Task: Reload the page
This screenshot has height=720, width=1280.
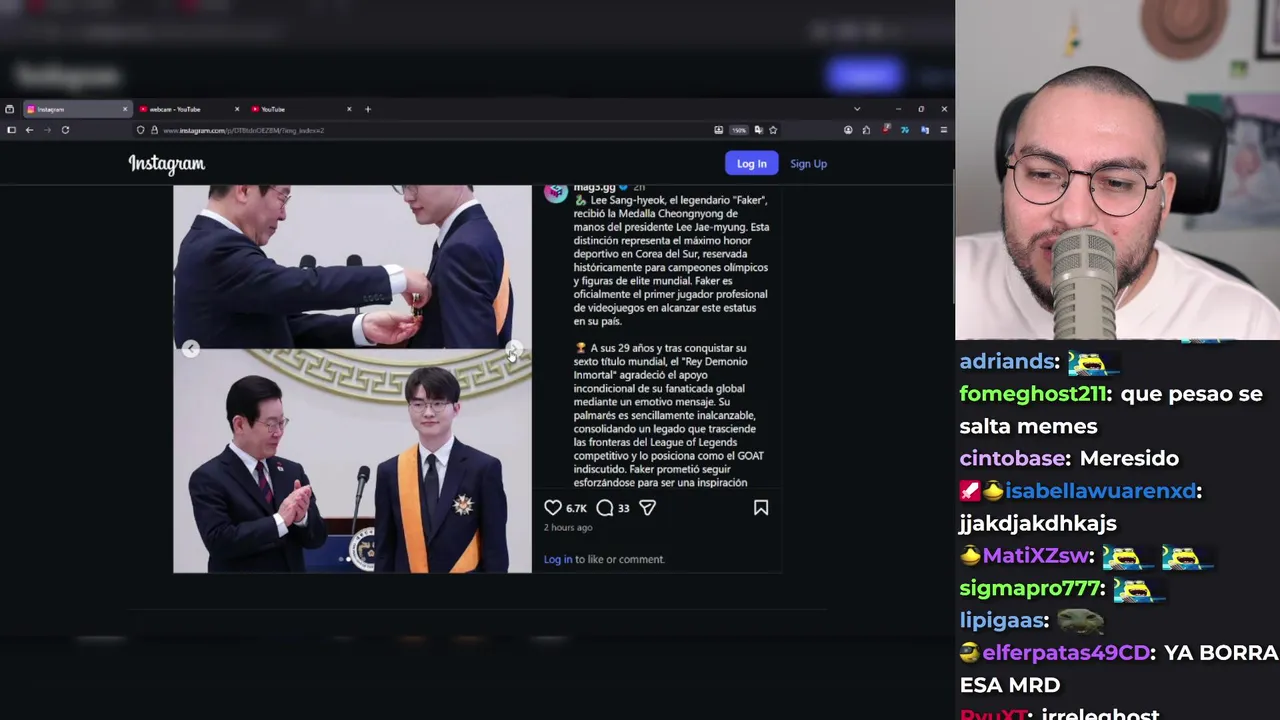Action: tap(65, 130)
